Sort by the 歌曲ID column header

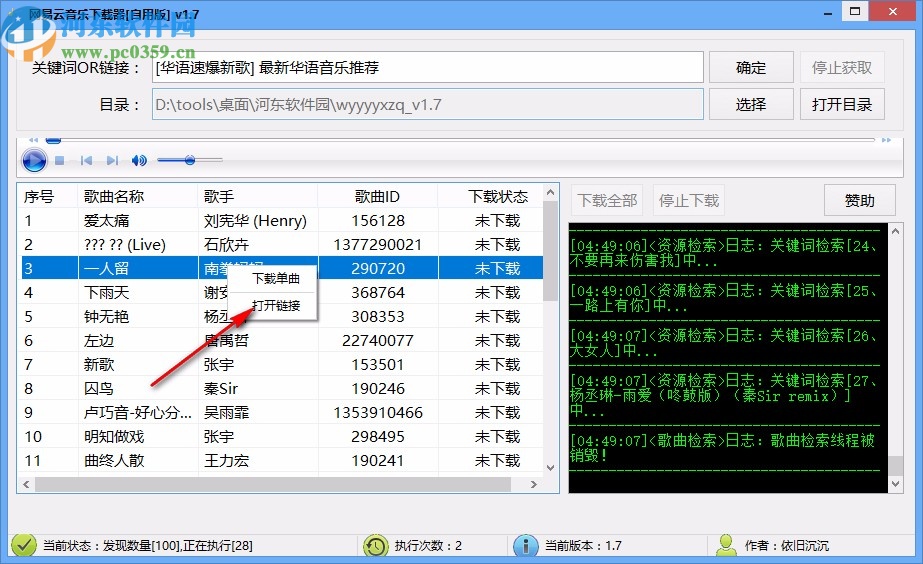coord(377,196)
